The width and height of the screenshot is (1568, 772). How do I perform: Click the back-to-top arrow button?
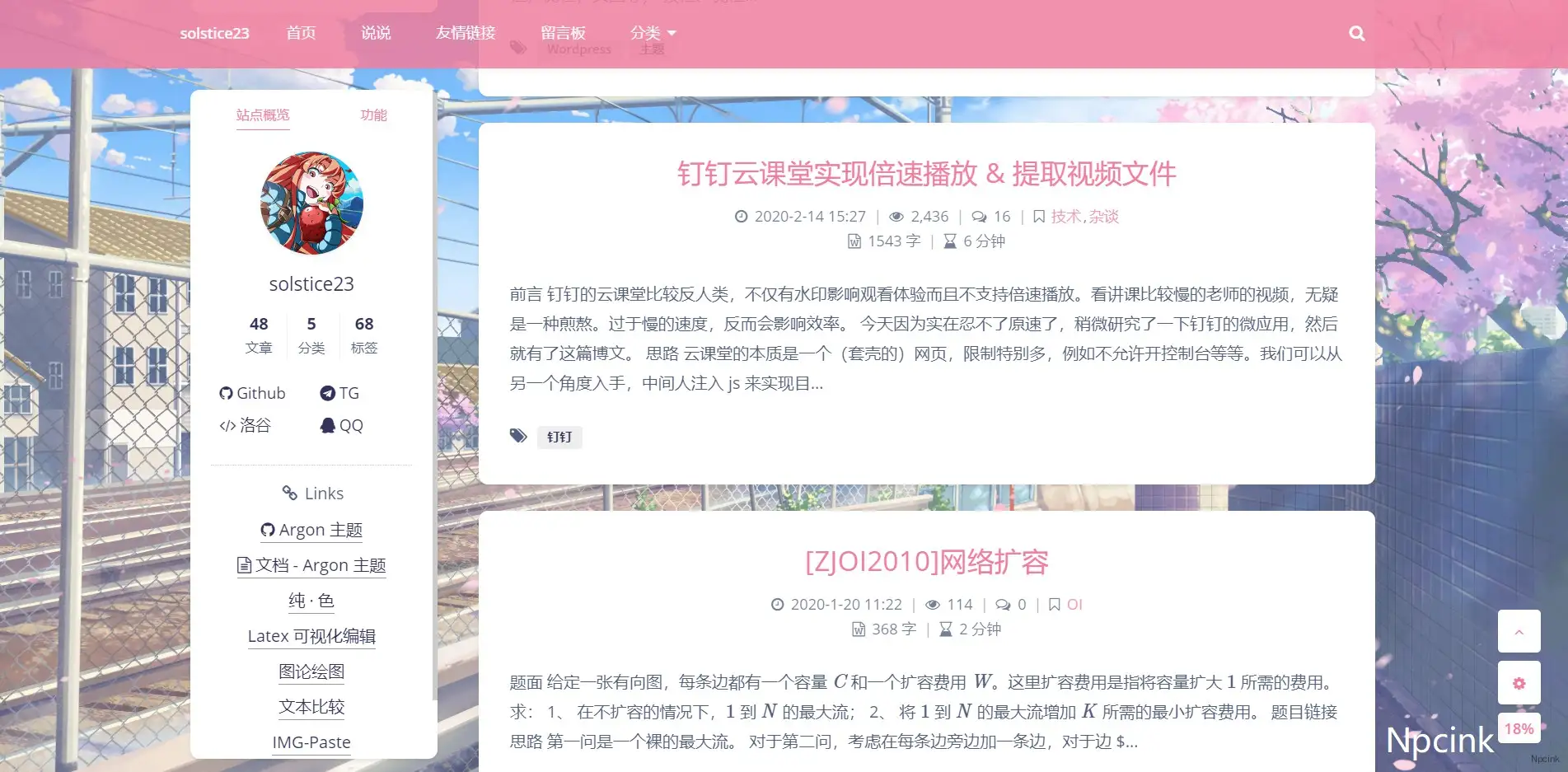point(1519,632)
